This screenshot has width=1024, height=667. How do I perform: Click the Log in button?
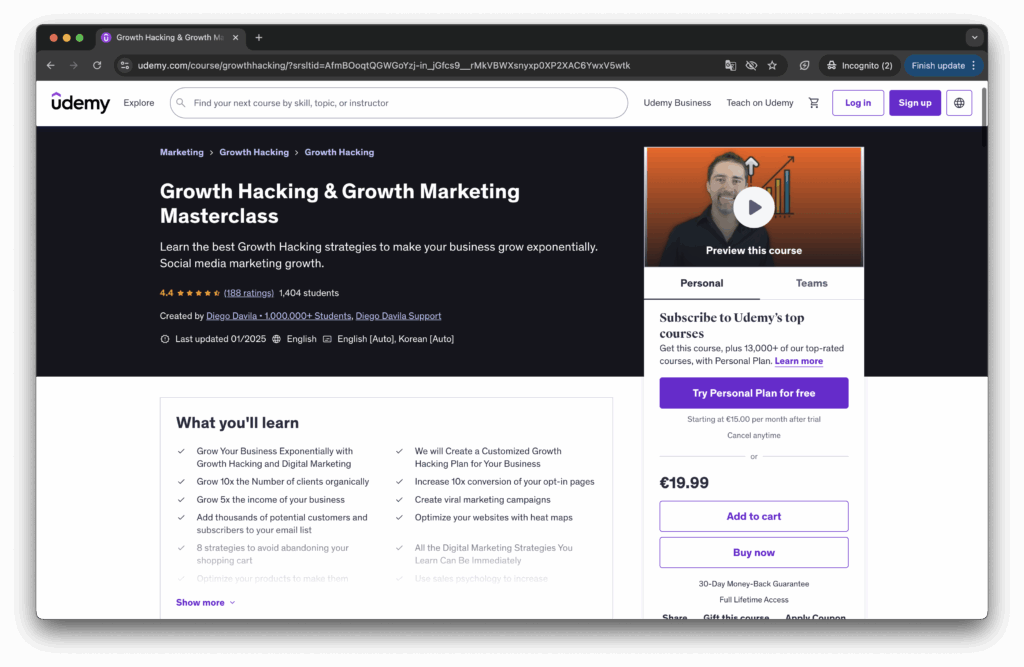coord(857,103)
